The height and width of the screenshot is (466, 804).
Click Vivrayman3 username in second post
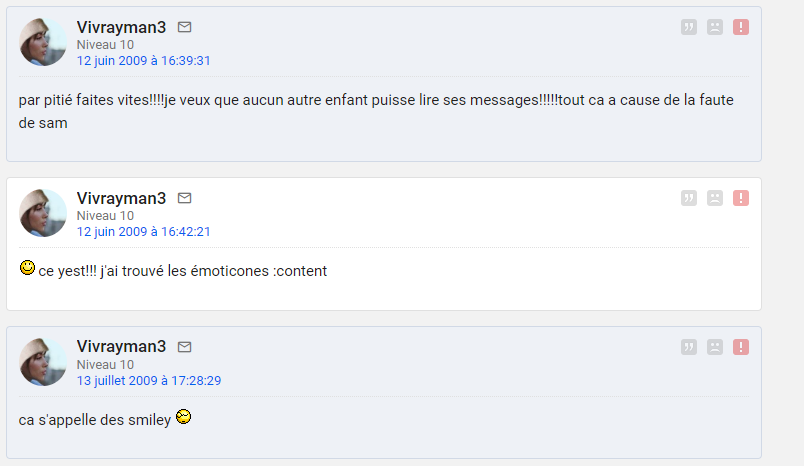121,198
